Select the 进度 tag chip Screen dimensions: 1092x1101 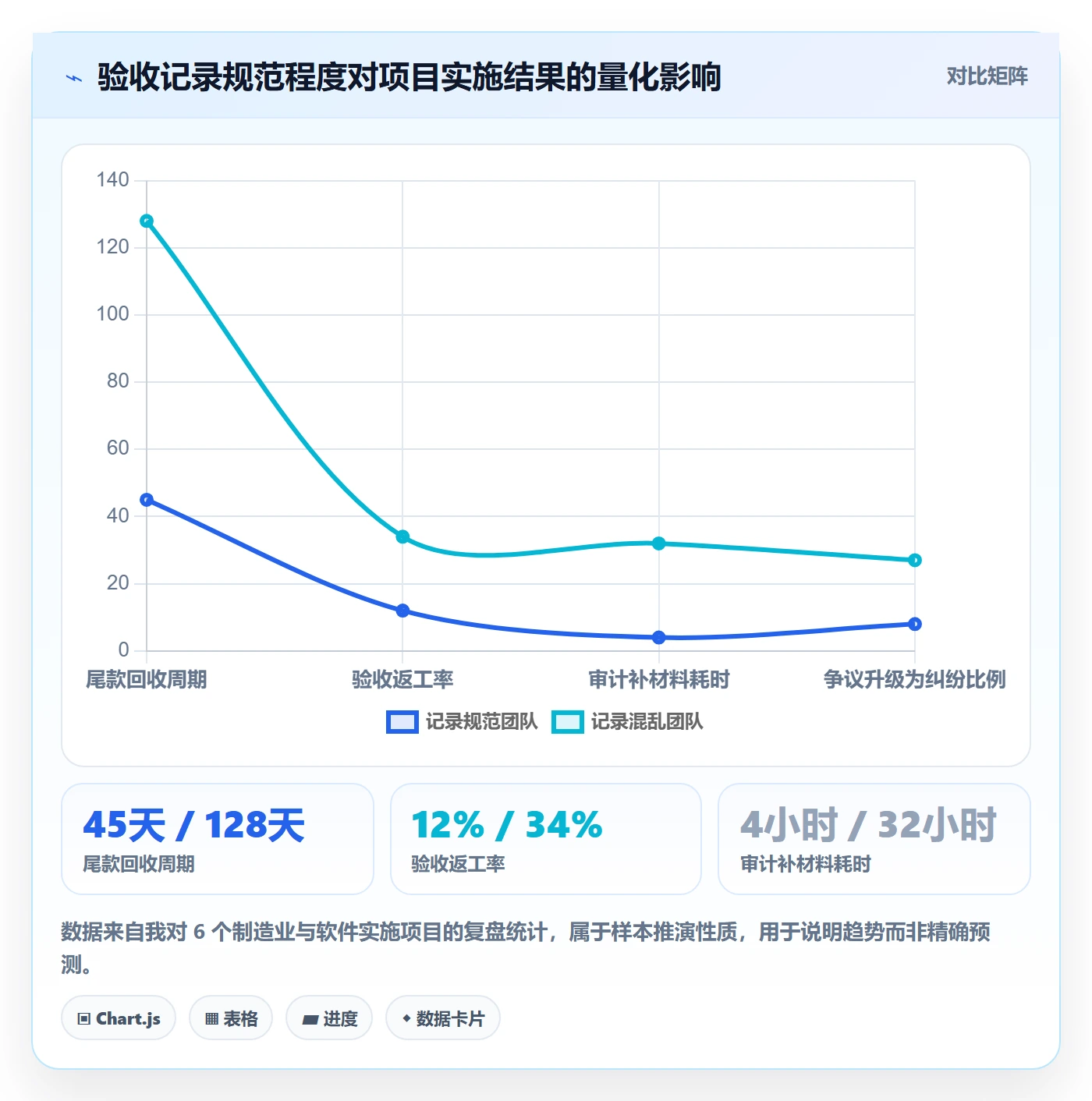tap(329, 1018)
